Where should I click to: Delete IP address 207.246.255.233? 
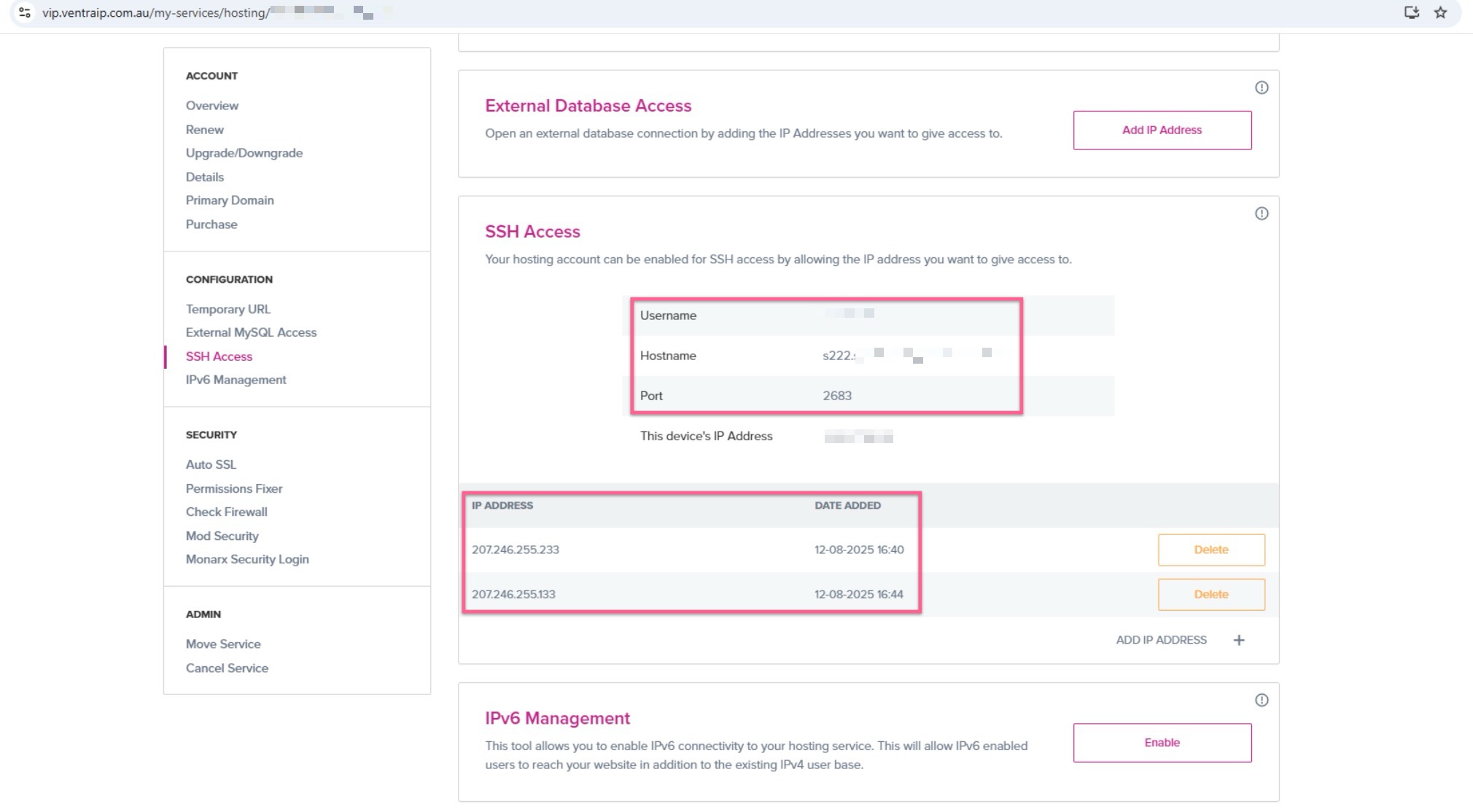pyautogui.click(x=1210, y=550)
